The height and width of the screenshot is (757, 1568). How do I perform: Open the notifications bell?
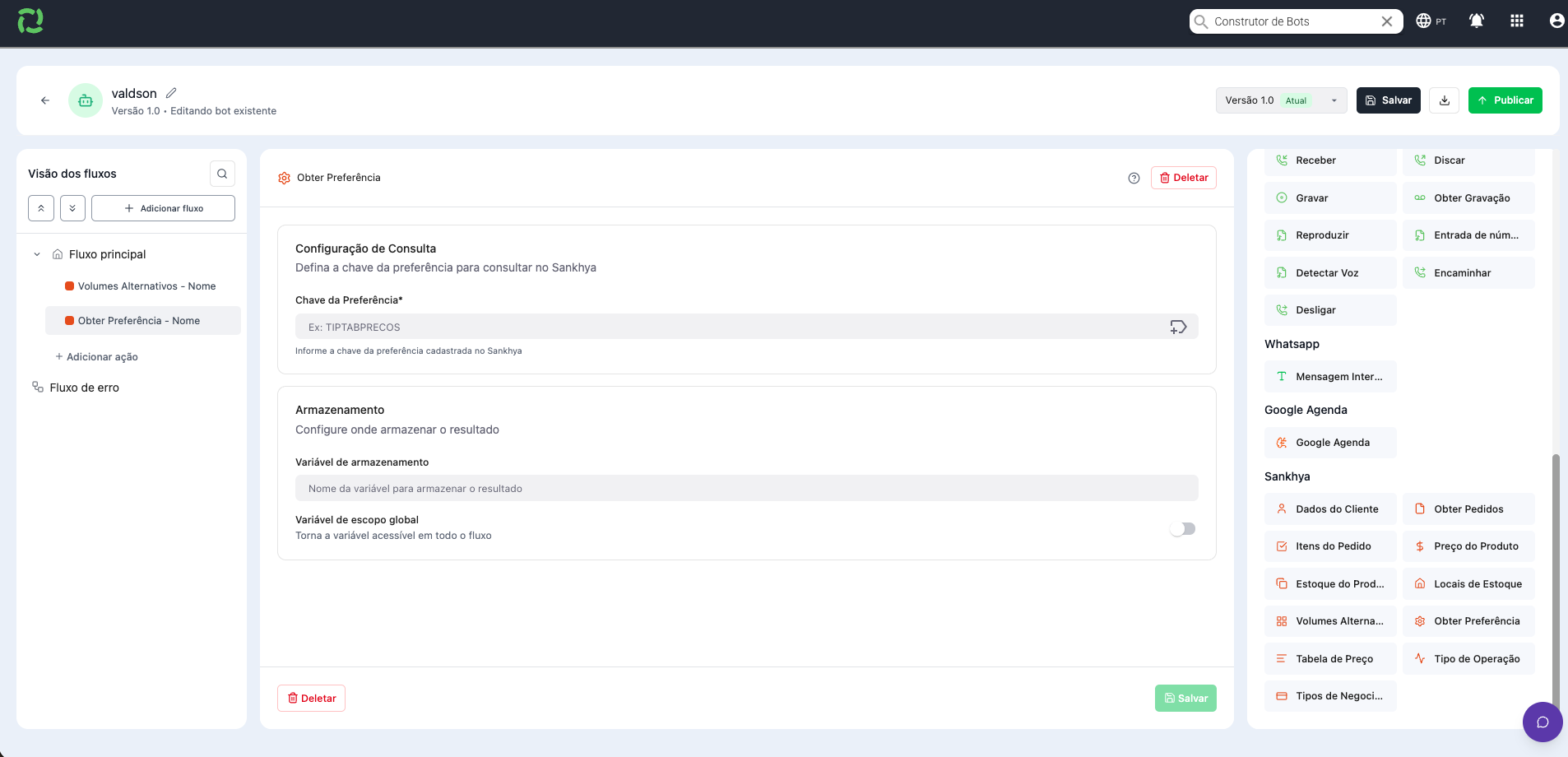[x=1477, y=21]
